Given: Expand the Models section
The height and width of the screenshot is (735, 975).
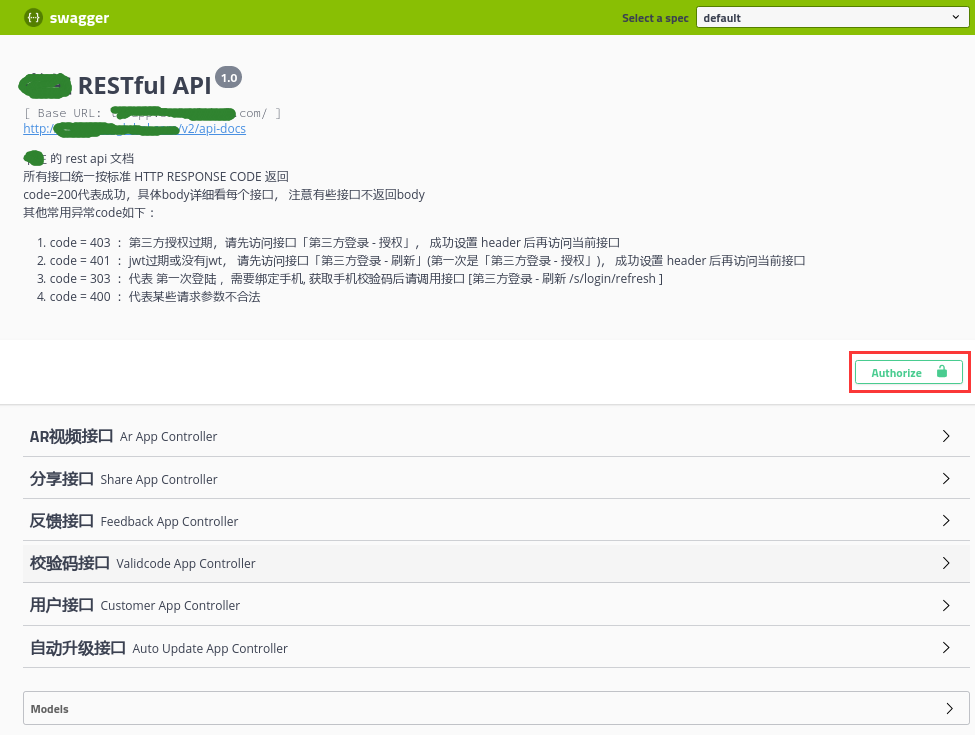Looking at the screenshot, I should [x=50, y=709].
